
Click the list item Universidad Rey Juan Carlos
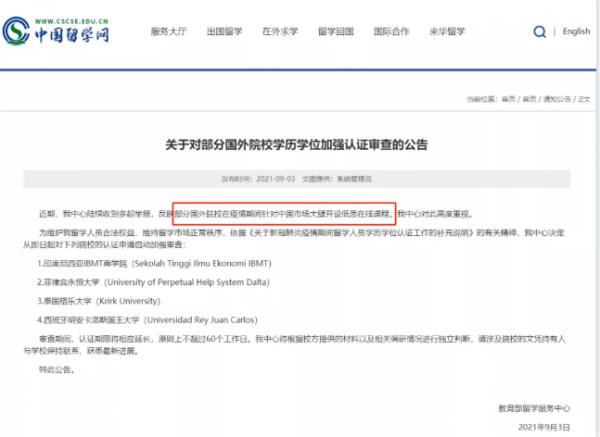click(x=147, y=320)
